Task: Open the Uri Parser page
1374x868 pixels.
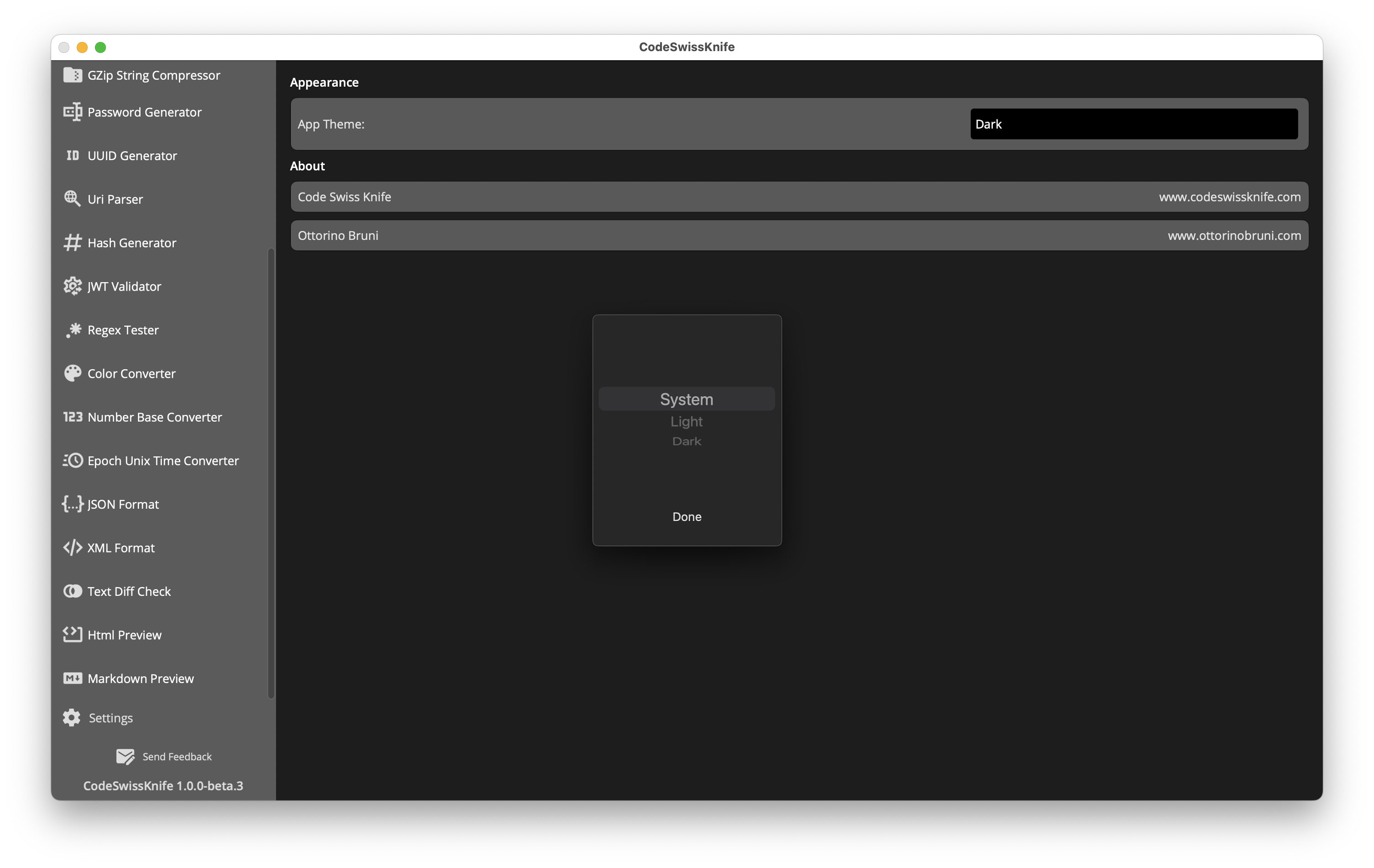Action: [x=115, y=199]
